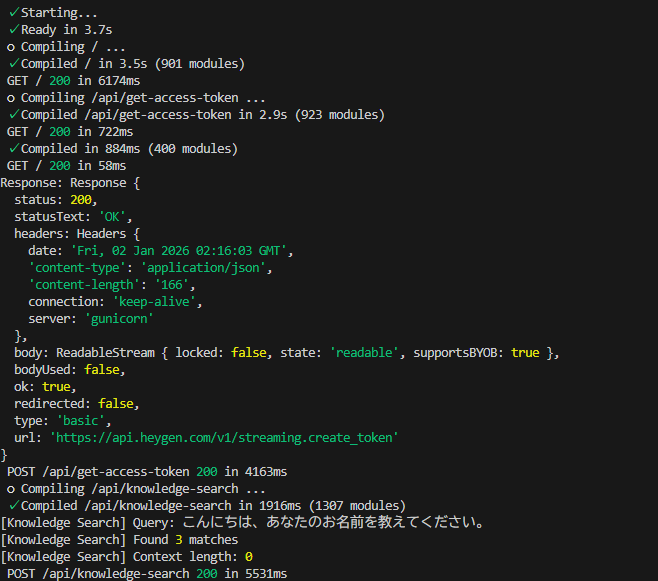This screenshot has width=658, height=581.
Task: Click the 'GET / 200 in 722ms' line
Action: pos(70,132)
